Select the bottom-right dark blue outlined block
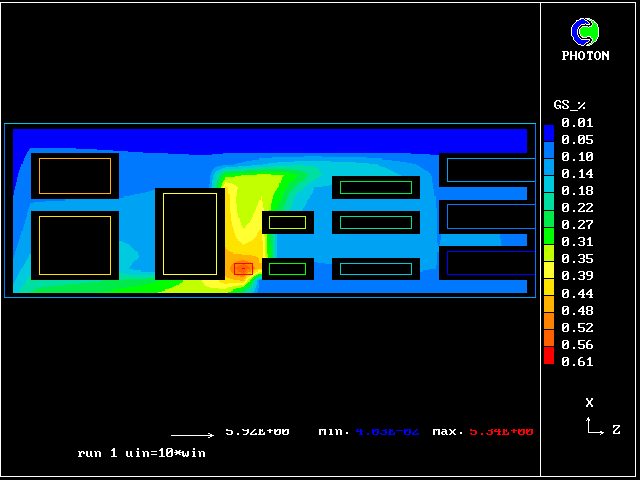640x480 pixels. tap(490, 263)
